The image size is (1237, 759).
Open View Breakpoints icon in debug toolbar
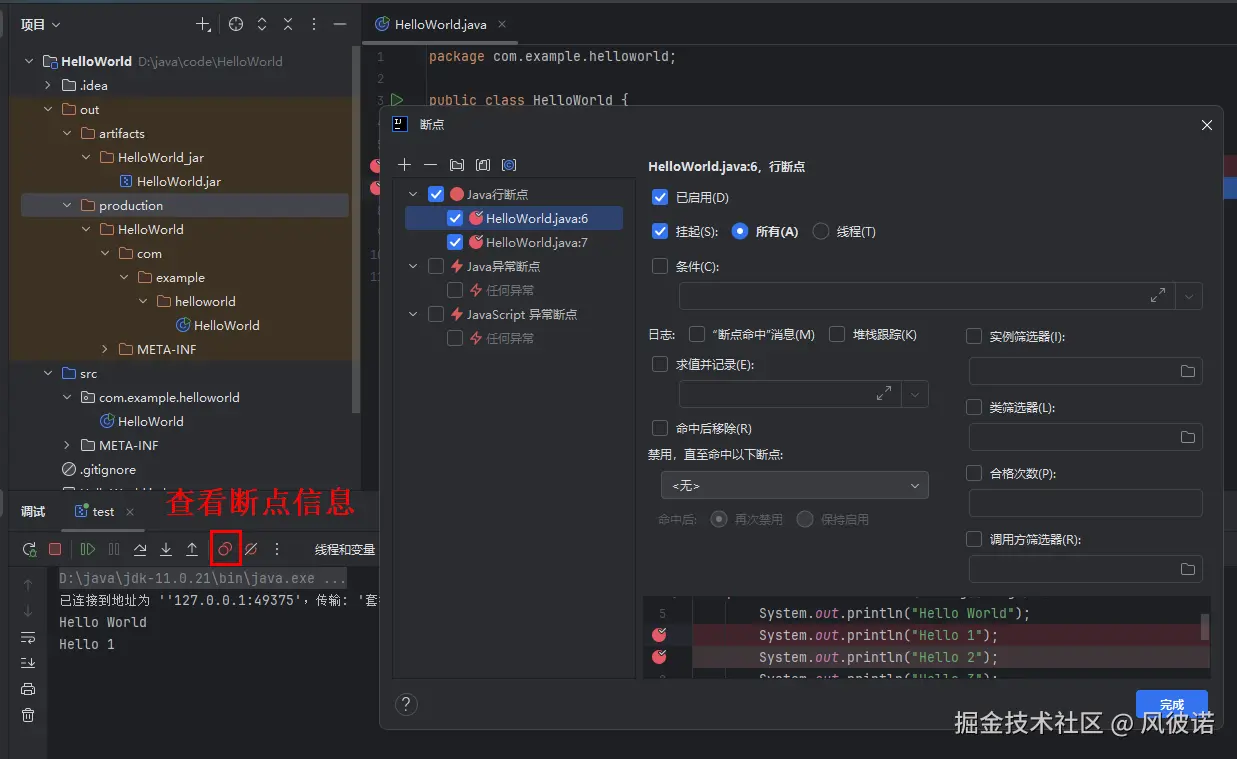[x=225, y=549]
